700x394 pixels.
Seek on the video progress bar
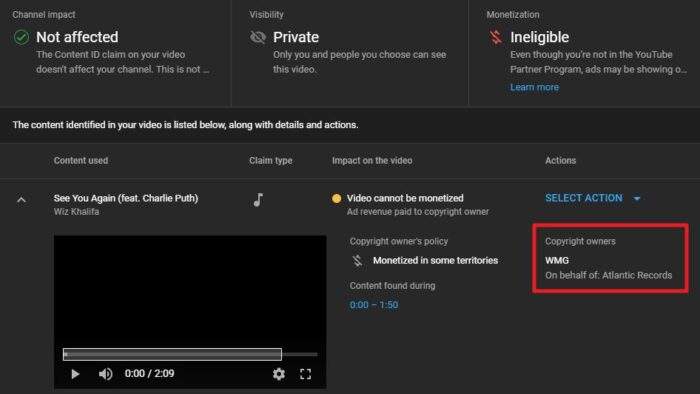coord(190,354)
